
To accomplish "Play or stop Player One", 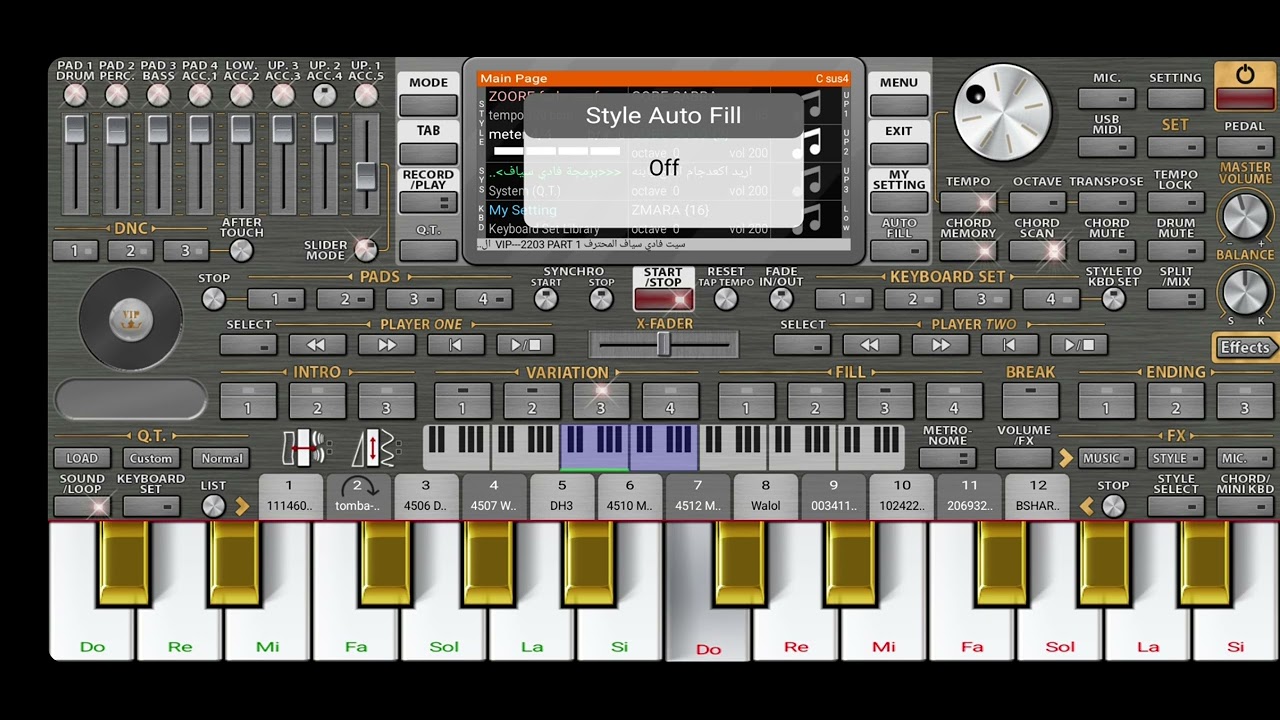I will (525, 345).
